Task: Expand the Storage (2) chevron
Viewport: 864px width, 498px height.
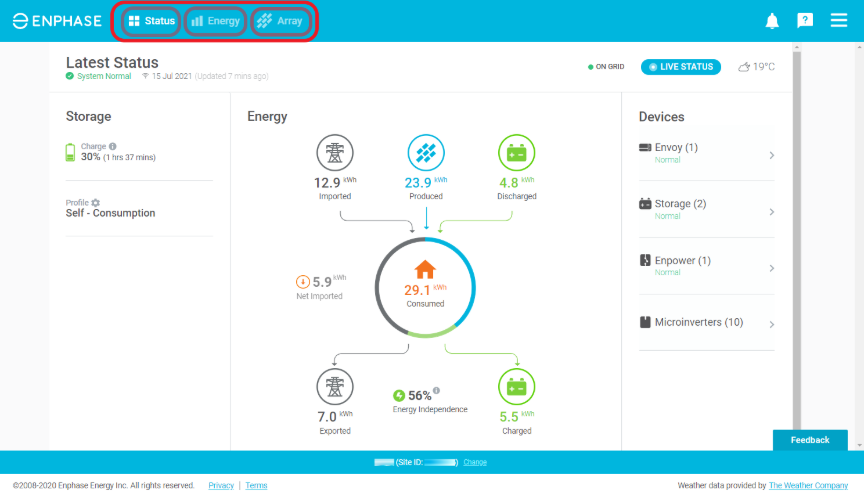Action: (771, 212)
